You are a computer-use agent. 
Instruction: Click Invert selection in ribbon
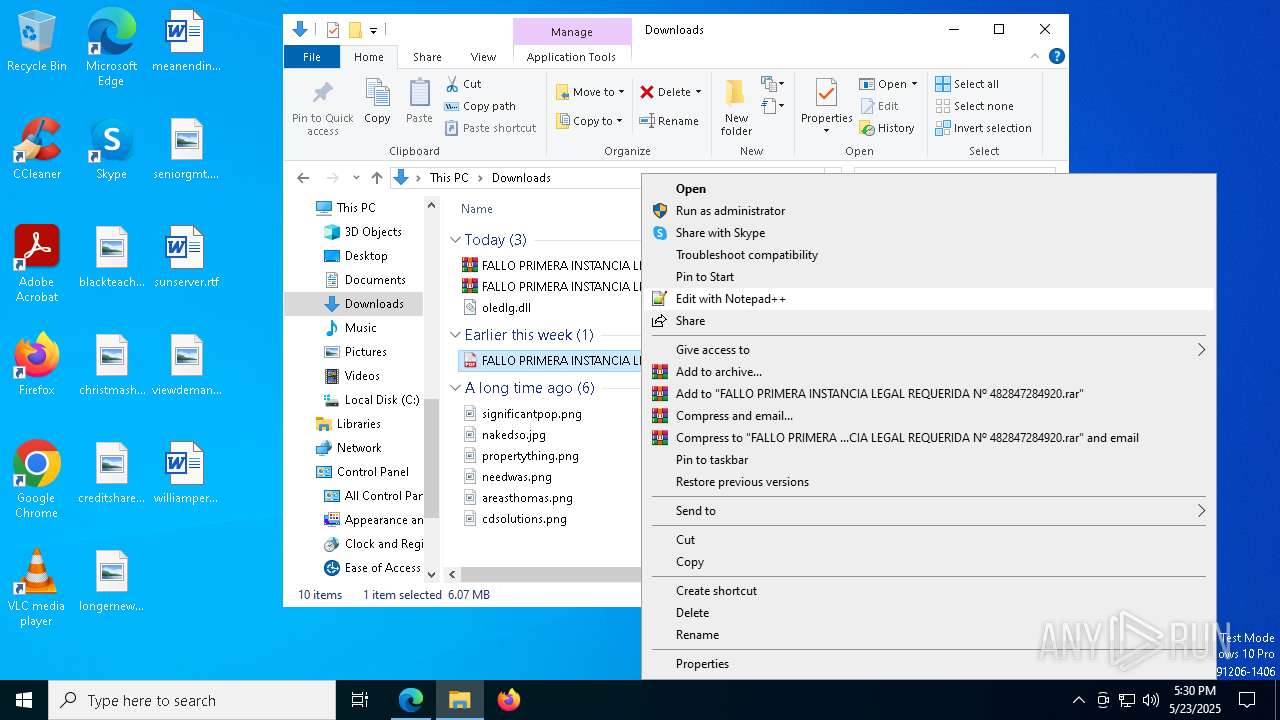click(983, 128)
